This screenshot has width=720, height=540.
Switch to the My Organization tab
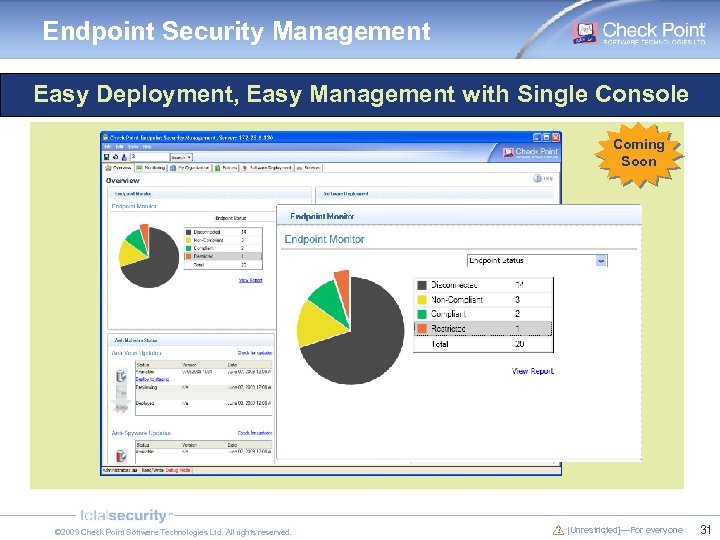point(190,168)
